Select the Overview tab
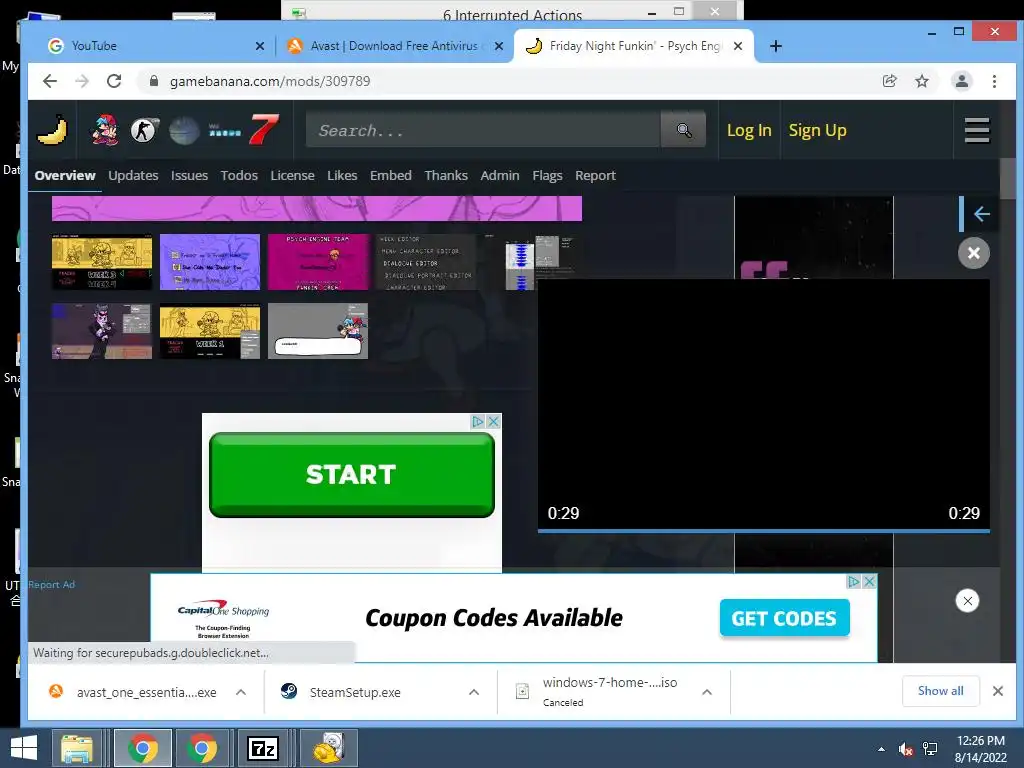Screen dimensions: 1024x768 (x=65, y=176)
